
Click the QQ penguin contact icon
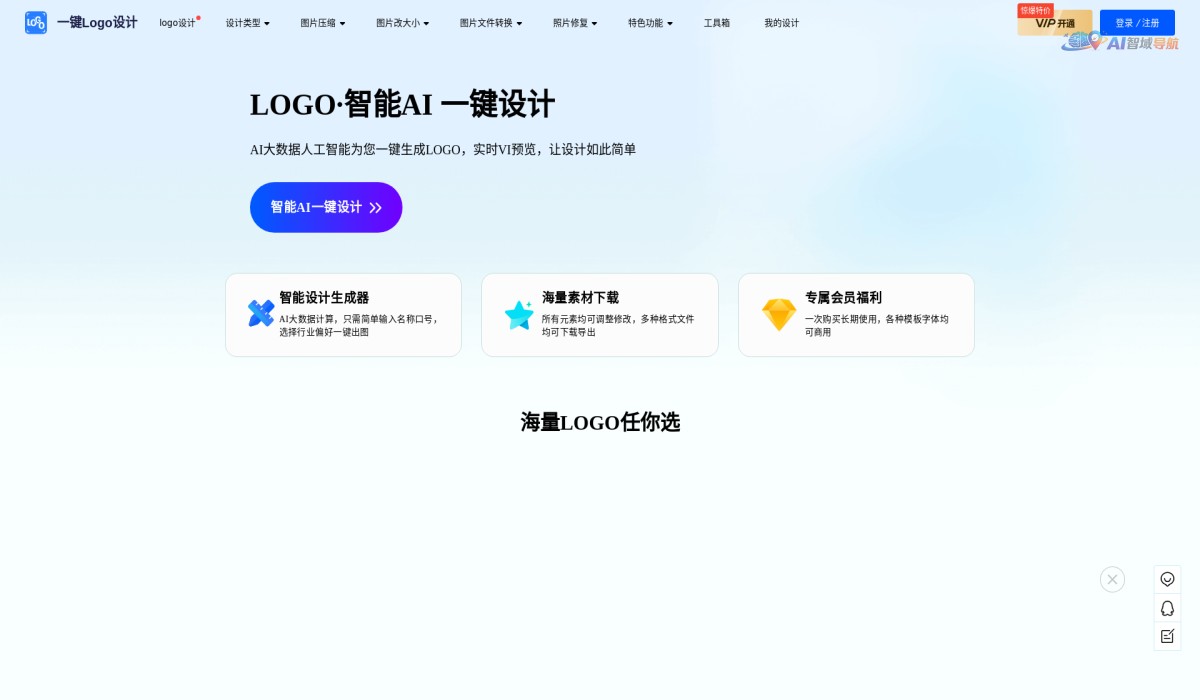point(1167,608)
